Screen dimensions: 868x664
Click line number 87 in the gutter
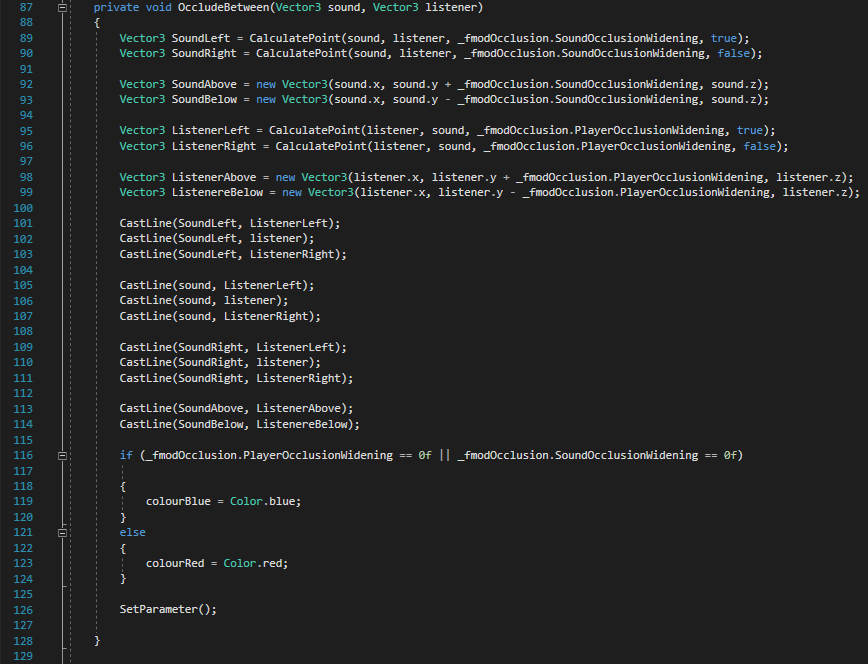[x=26, y=8]
